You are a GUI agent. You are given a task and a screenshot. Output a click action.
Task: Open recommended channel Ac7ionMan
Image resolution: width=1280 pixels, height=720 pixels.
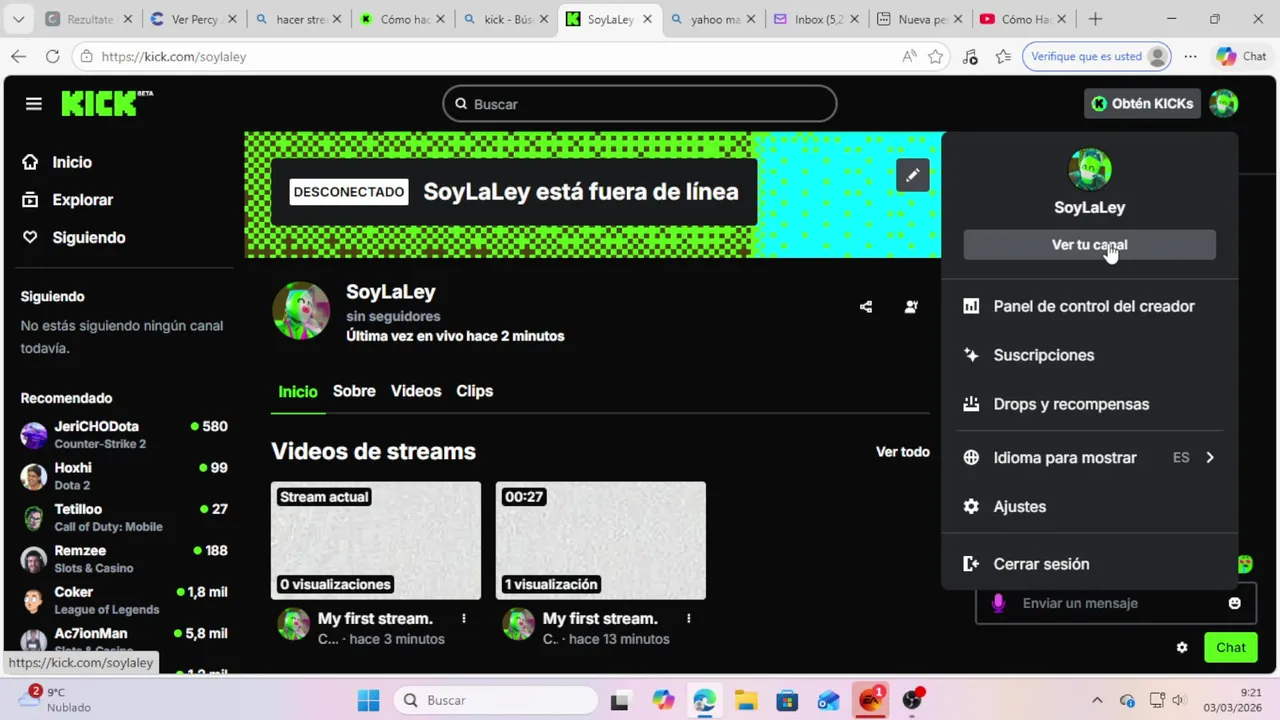(124, 641)
